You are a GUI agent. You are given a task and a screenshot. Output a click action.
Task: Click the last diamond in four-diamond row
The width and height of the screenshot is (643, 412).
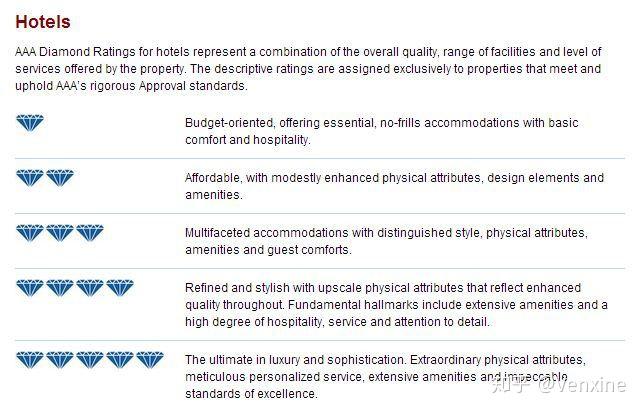click(x=120, y=288)
